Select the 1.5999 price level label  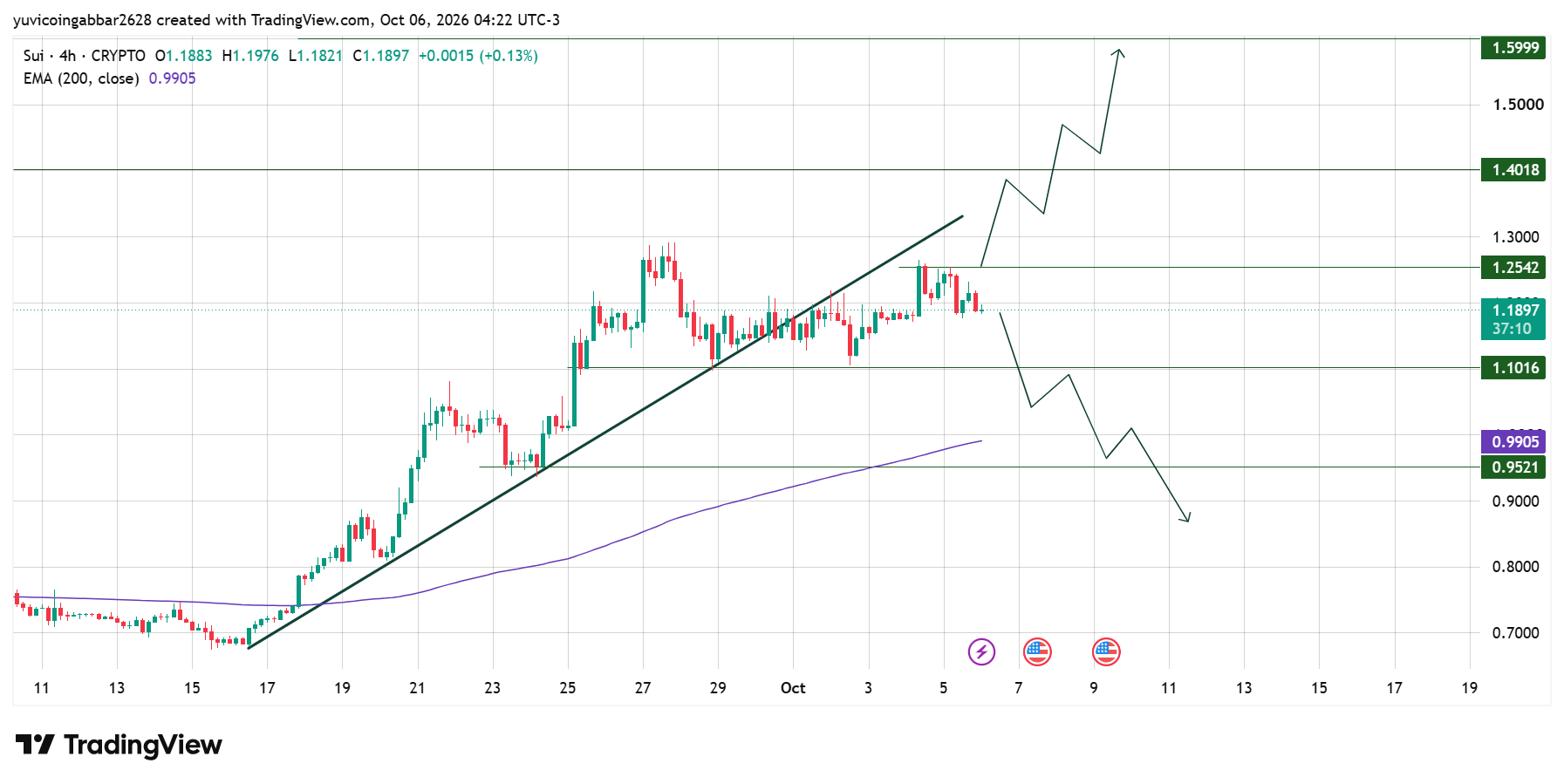coord(1513,48)
